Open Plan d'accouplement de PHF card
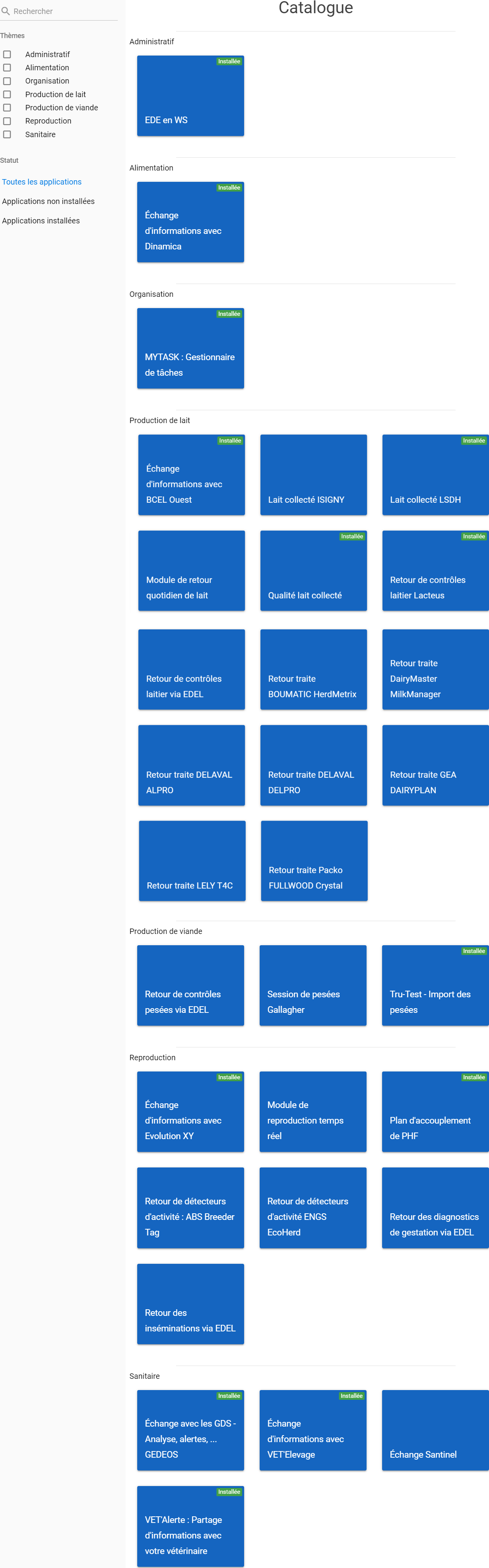489x1568 pixels. (435, 1112)
